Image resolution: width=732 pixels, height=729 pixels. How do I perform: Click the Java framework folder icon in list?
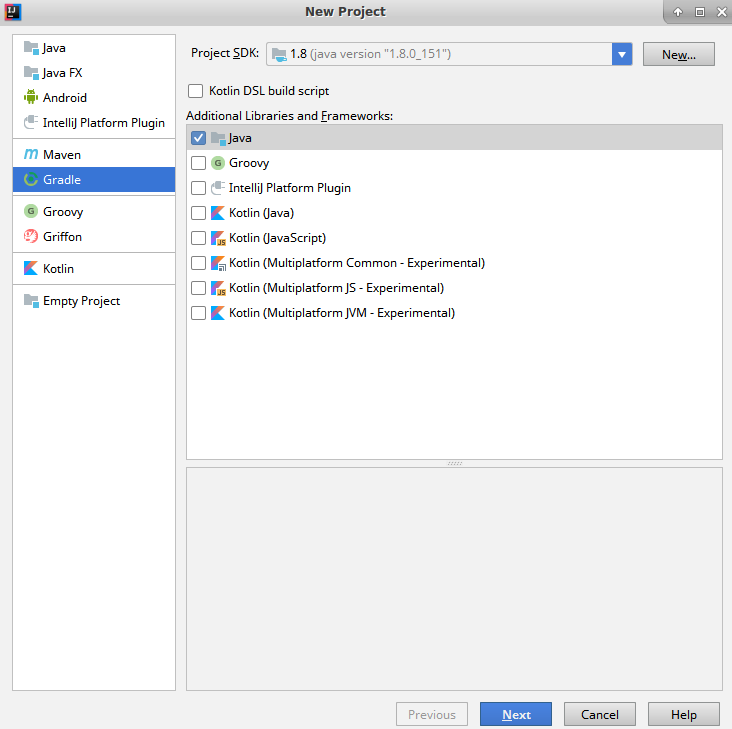click(218, 138)
